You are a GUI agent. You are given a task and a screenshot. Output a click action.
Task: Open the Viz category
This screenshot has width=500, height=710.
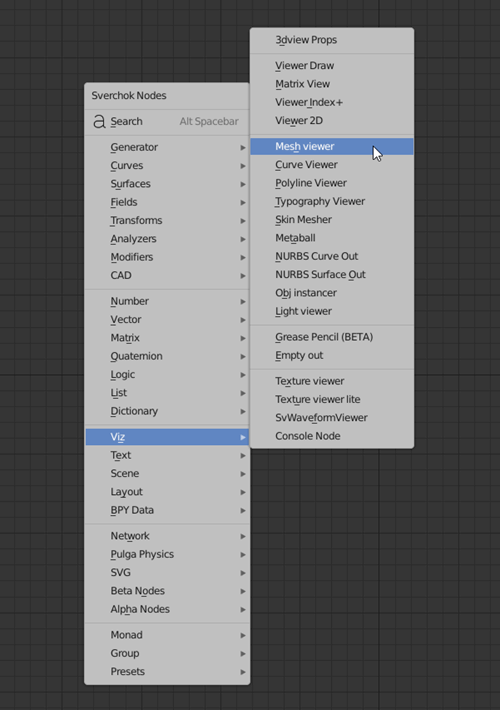click(167, 437)
